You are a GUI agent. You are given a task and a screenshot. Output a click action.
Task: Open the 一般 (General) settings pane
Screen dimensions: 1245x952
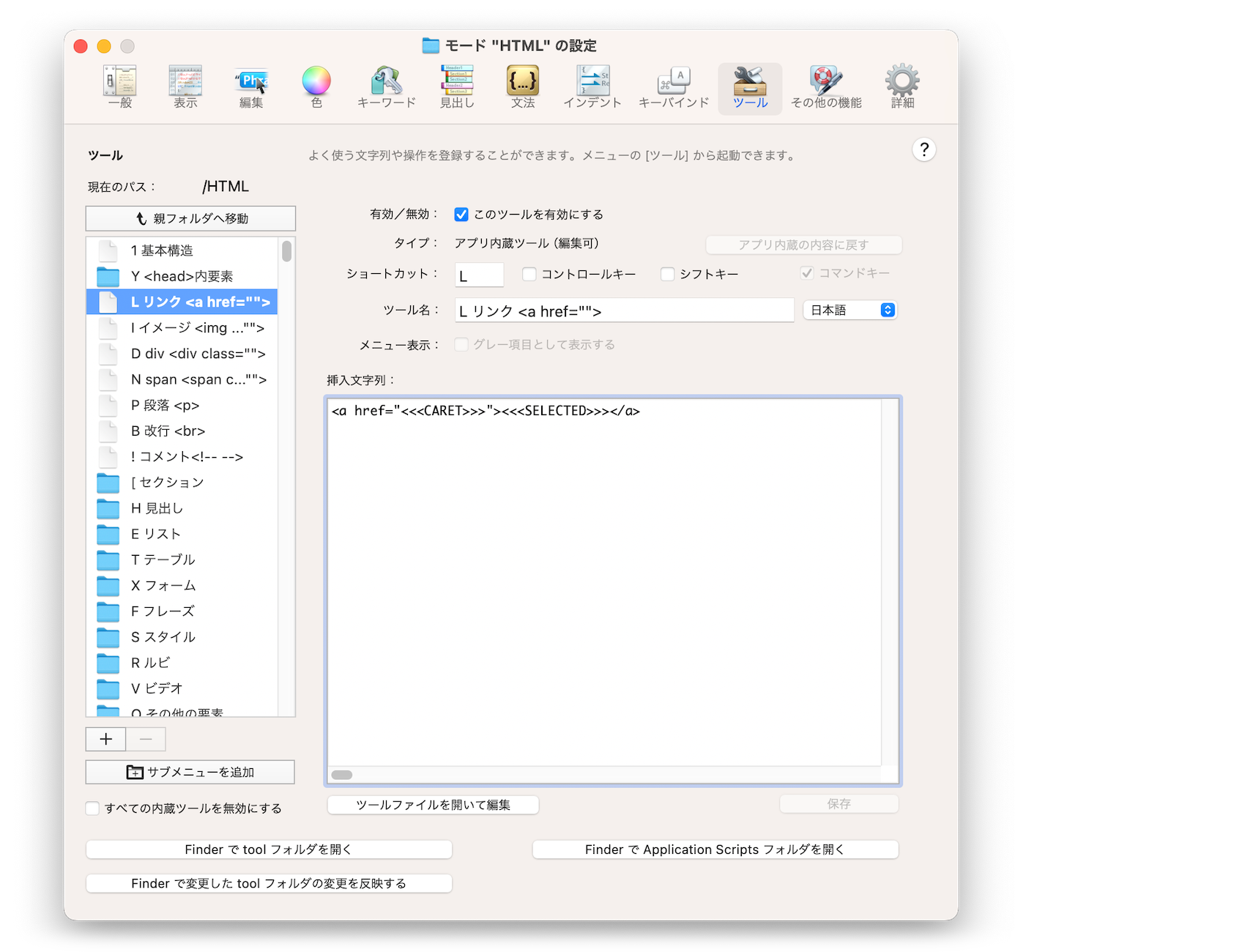120,87
